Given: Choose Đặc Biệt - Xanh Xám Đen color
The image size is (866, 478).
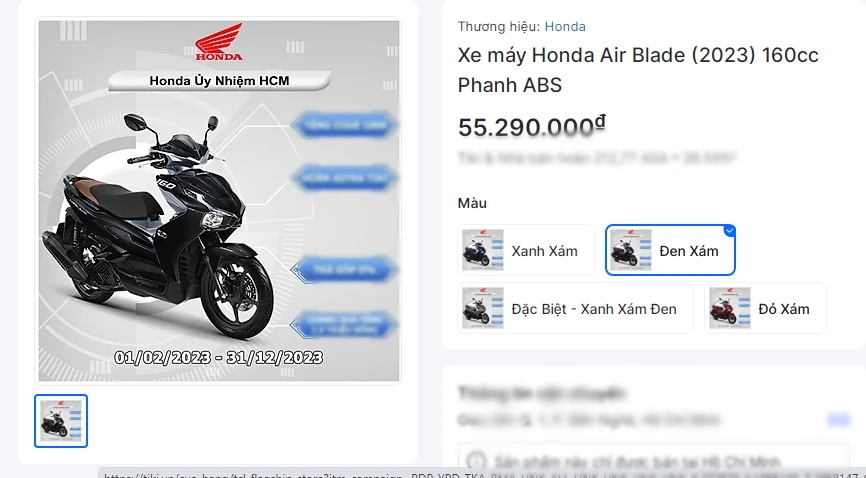Looking at the screenshot, I should click(x=575, y=308).
